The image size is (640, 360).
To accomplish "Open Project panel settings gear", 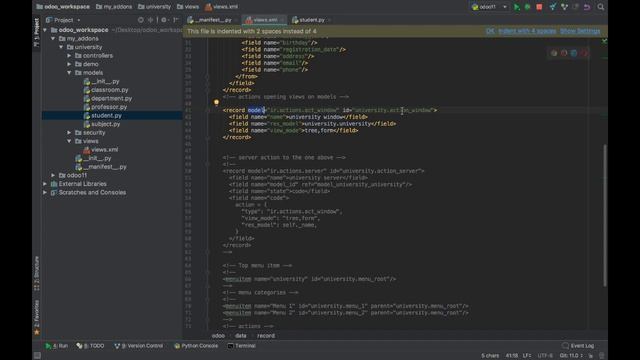I will pos(164,20).
